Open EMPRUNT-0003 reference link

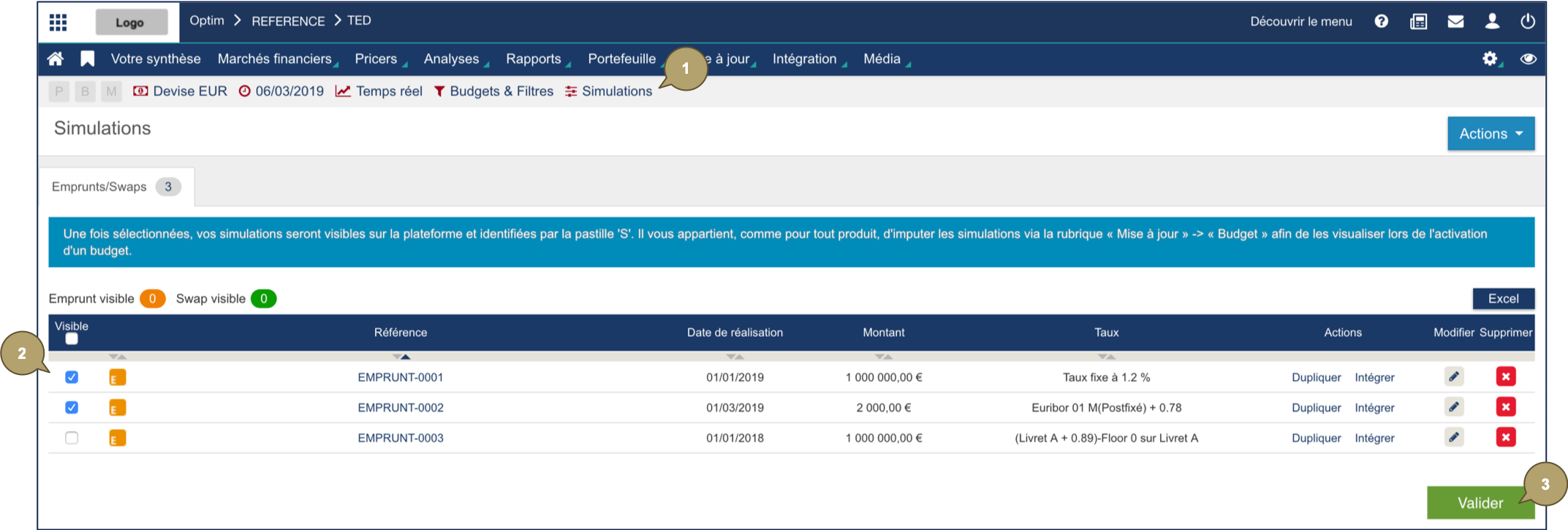401,438
